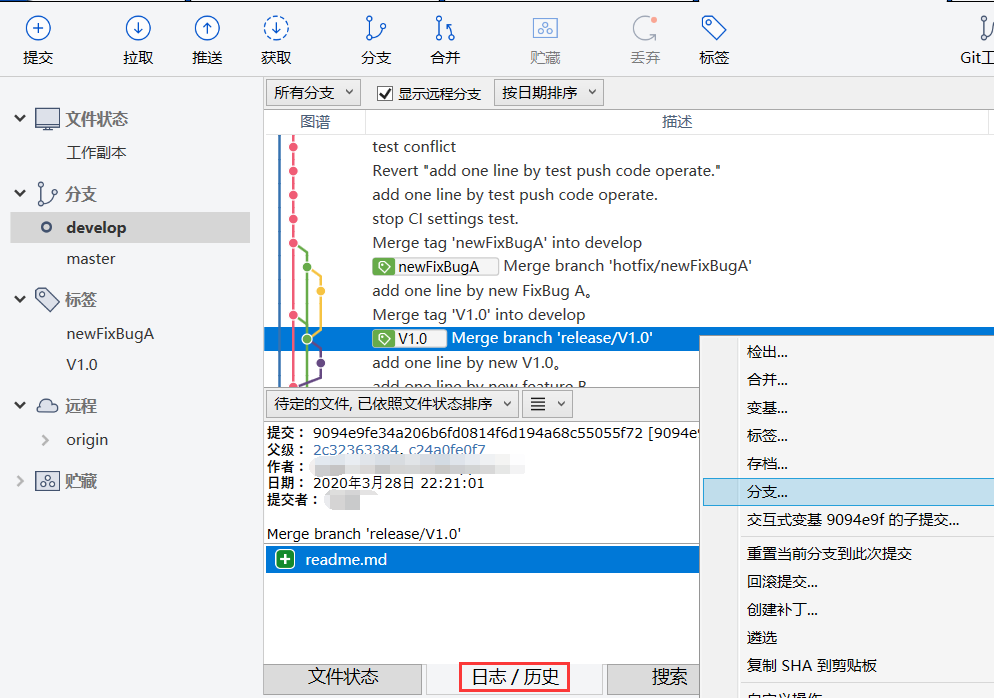994x698 pixels.
Task: Click the 图谱 column header
Action: 315,122
